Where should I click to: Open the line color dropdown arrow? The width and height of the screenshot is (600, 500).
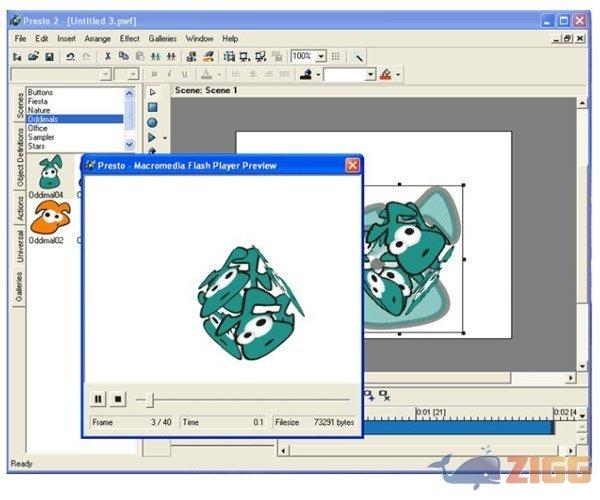click(x=398, y=75)
